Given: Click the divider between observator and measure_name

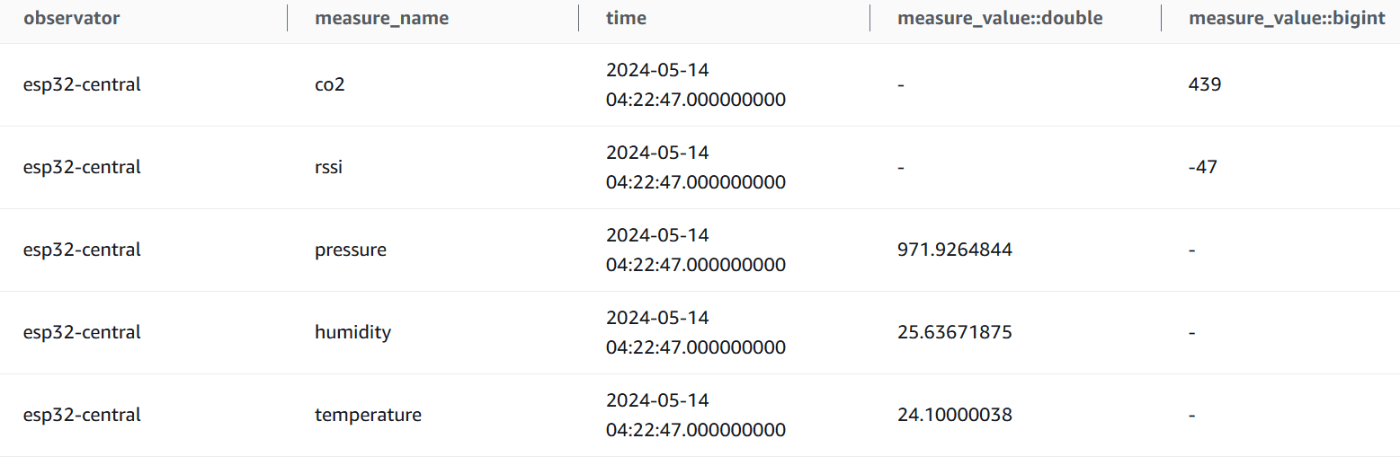Looking at the screenshot, I should [x=287, y=18].
